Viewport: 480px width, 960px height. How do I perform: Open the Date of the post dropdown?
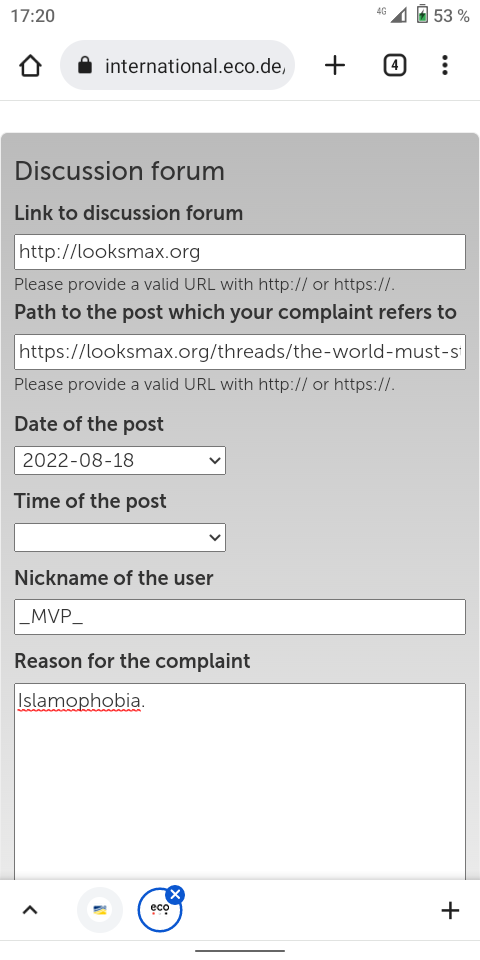point(120,460)
